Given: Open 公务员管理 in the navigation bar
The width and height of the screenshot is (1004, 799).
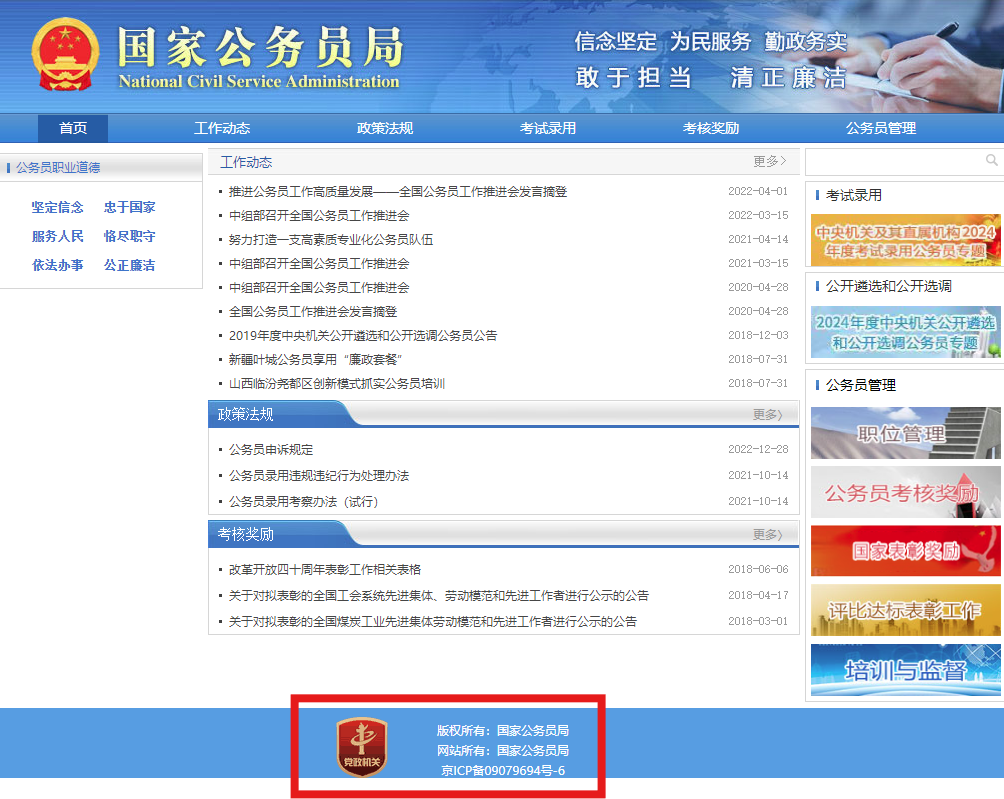Looking at the screenshot, I should tap(881, 128).
